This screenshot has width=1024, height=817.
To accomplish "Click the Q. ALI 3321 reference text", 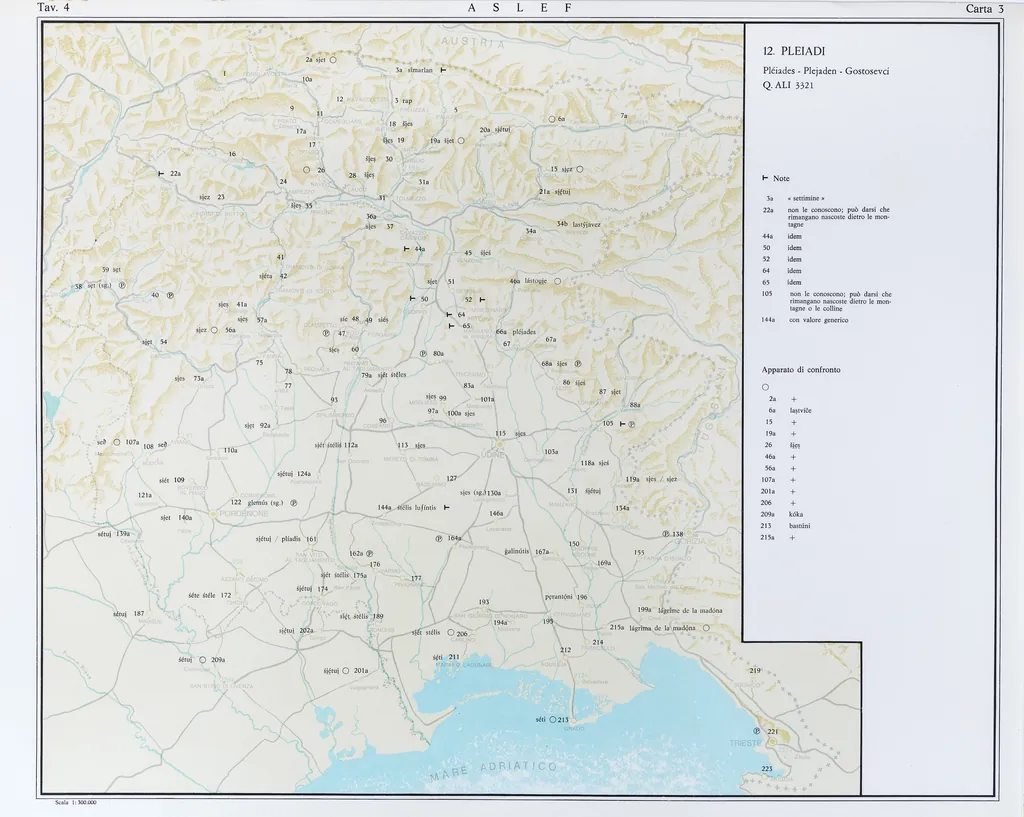I will pos(787,86).
